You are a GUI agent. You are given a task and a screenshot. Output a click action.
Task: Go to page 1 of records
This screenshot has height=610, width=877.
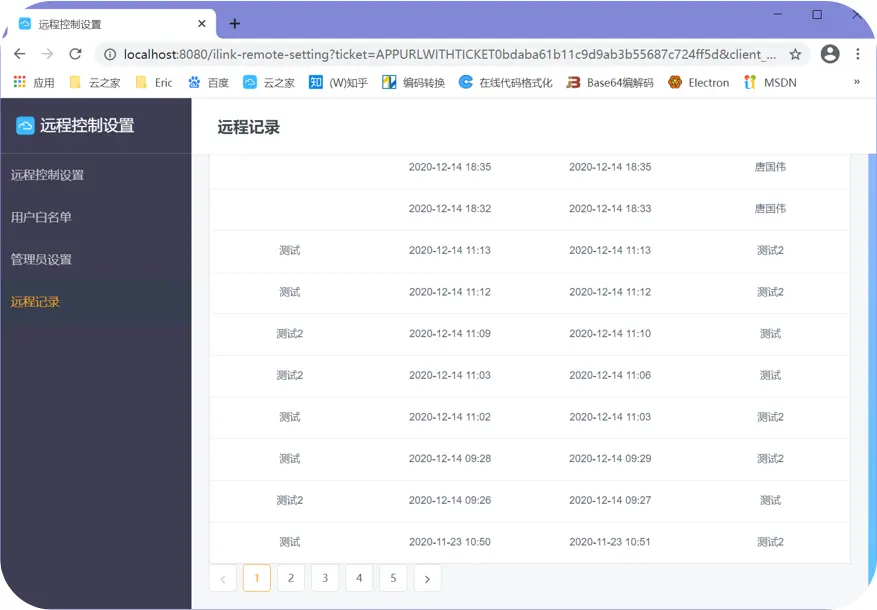point(257,578)
